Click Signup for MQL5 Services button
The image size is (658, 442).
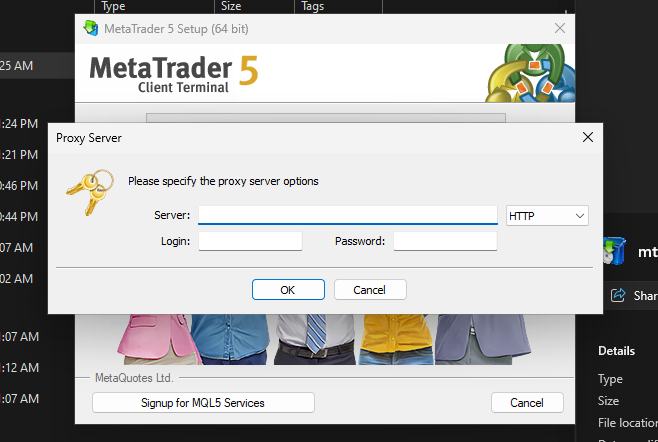pyautogui.click(x=203, y=403)
